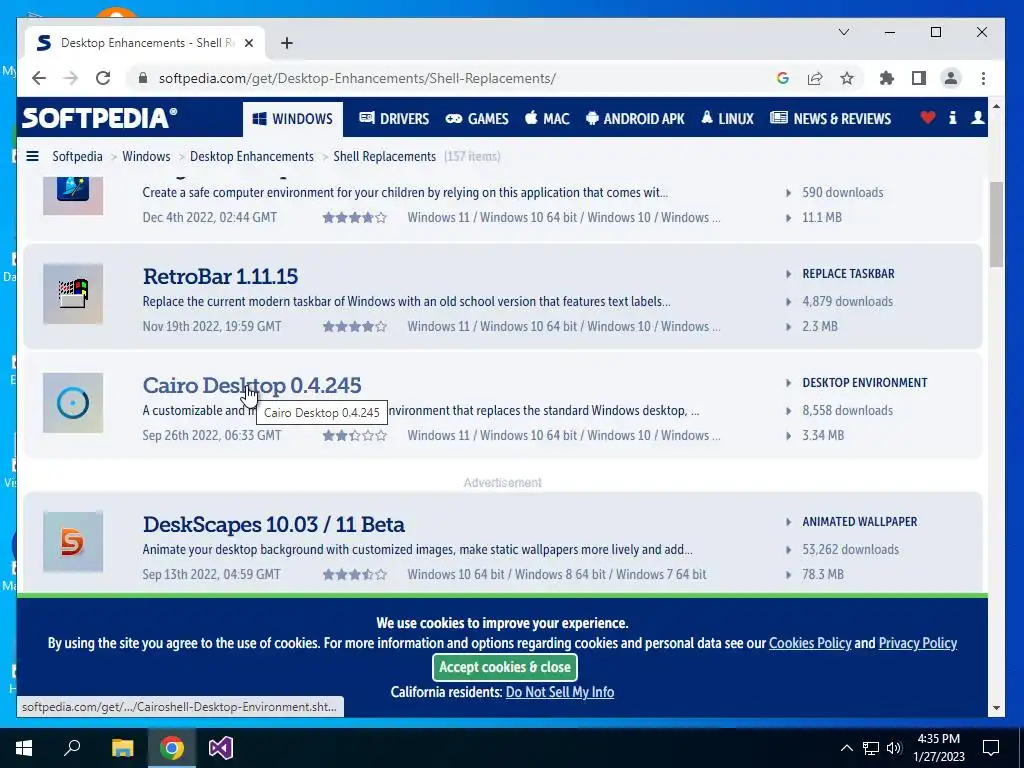Open Chrome profile avatar
The width and height of the screenshot is (1024, 768).
click(x=951, y=78)
